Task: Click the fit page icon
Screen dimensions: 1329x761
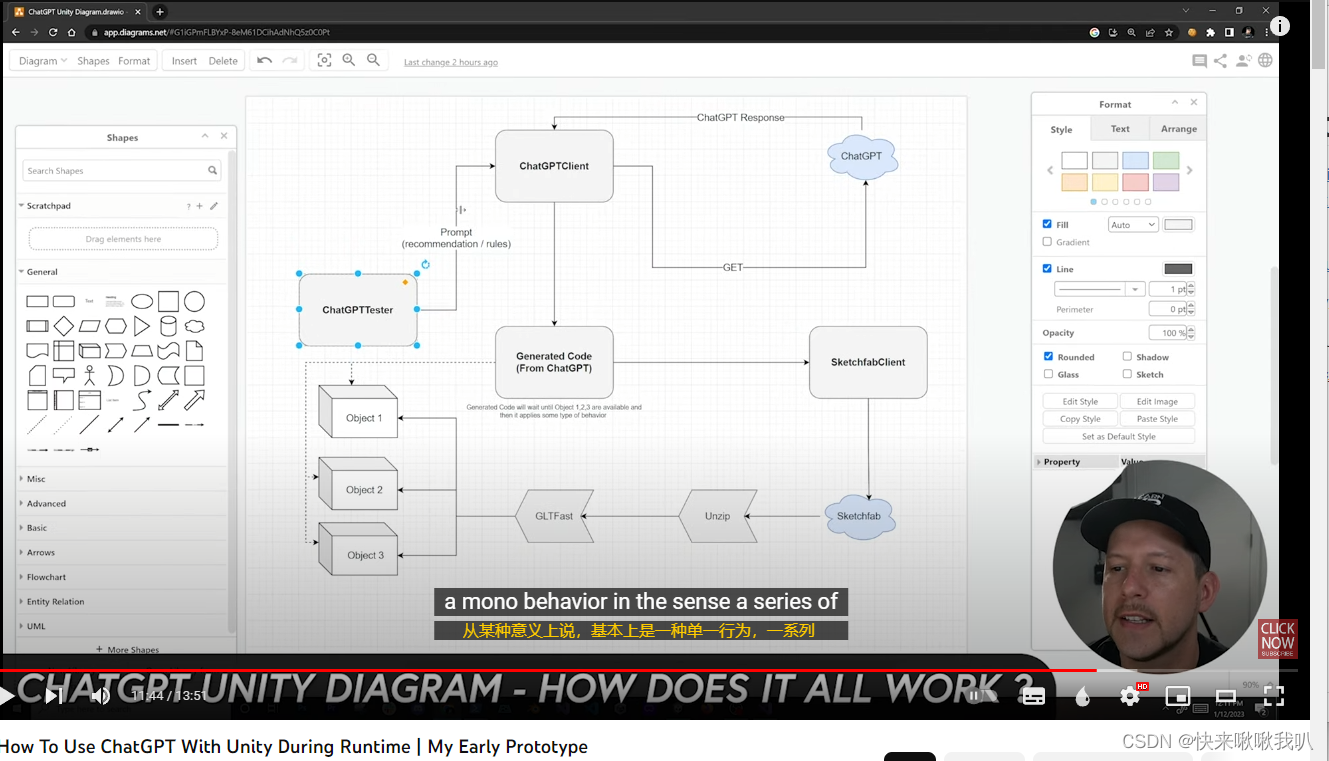Action: pos(324,60)
